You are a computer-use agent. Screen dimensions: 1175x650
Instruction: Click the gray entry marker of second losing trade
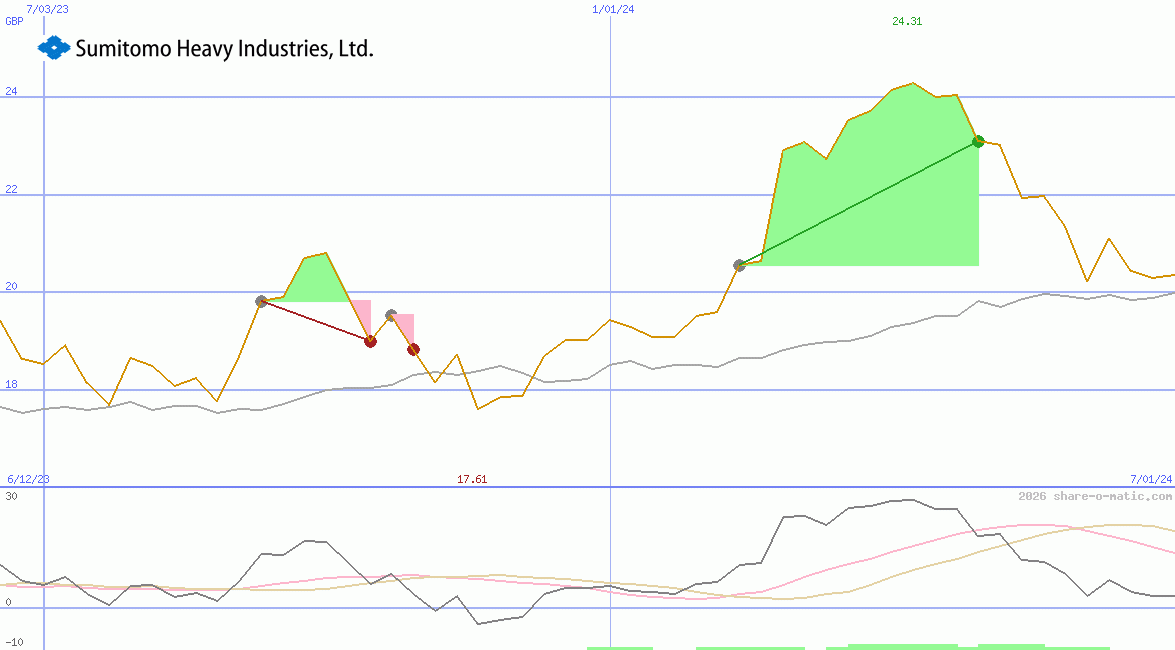coord(391,316)
